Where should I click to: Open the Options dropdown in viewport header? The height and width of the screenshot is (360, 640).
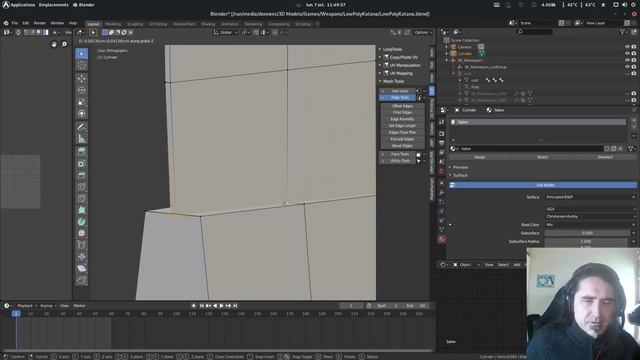pyautogui.click(x=422, y=32)
